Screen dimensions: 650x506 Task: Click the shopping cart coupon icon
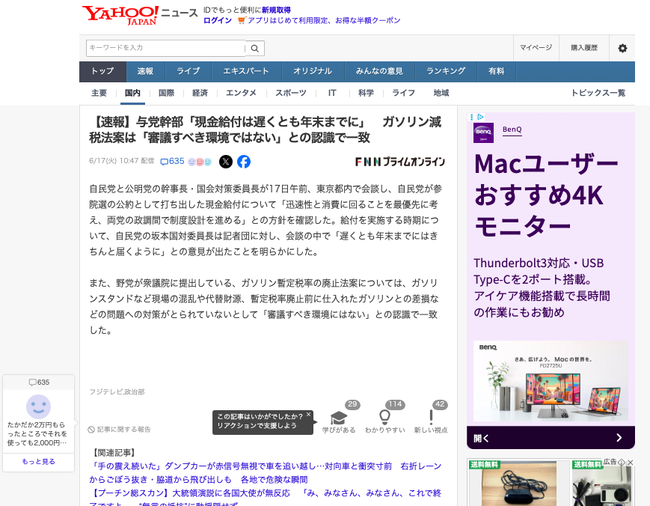click(241, 20)
